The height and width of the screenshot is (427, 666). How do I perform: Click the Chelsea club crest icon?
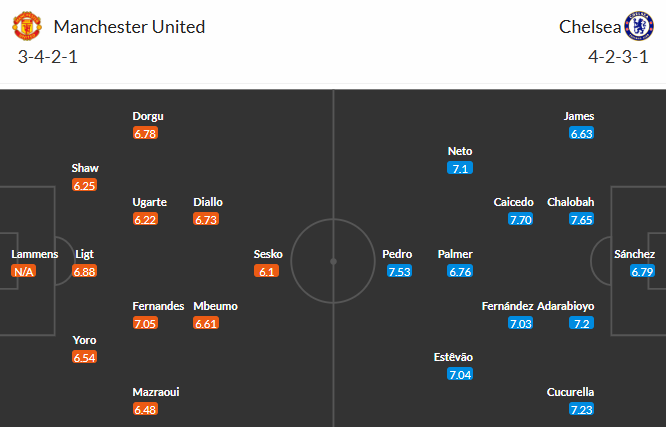pos(637,26)
